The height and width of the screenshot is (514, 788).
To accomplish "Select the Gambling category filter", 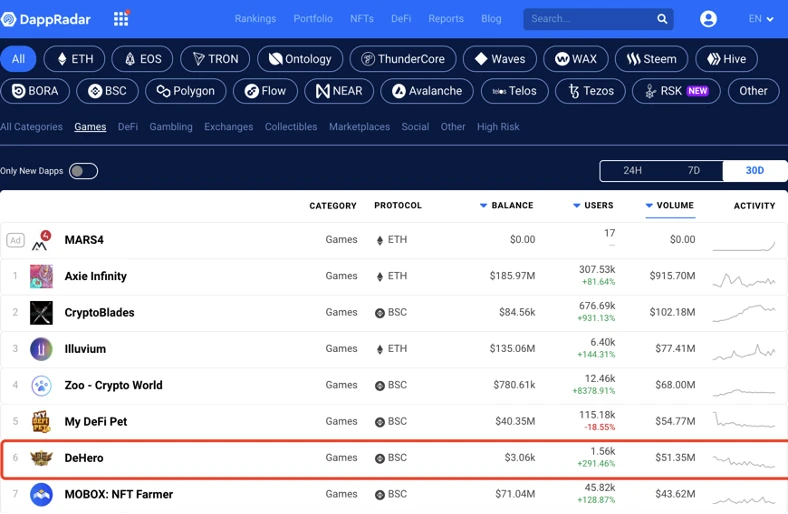I will click(171, 127).
